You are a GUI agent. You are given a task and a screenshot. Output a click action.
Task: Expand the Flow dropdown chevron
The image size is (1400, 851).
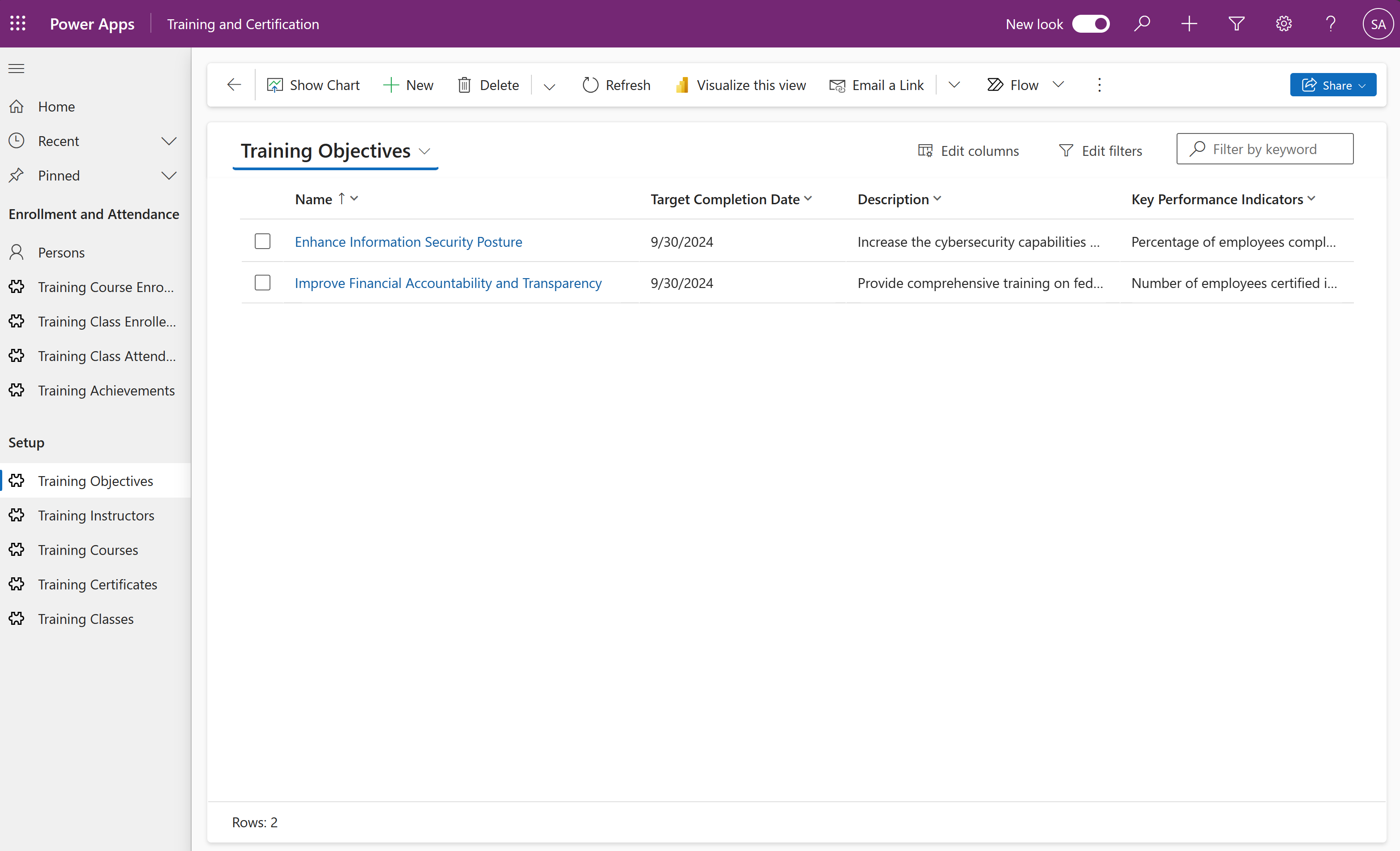(1058, 85)
